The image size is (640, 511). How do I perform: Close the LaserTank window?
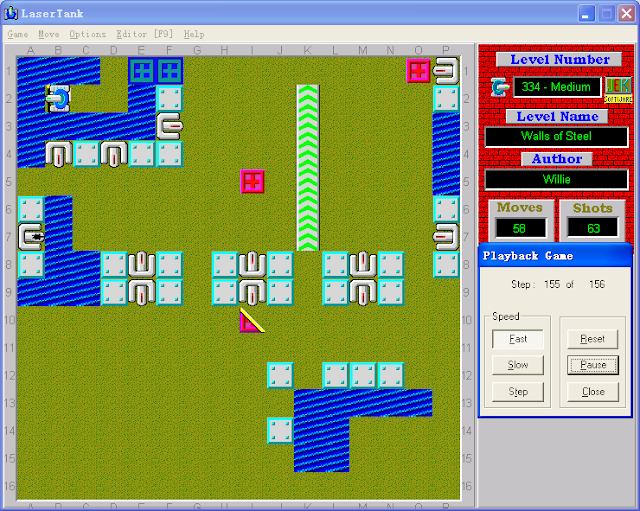pyautogui.click(x=626, y=13)
